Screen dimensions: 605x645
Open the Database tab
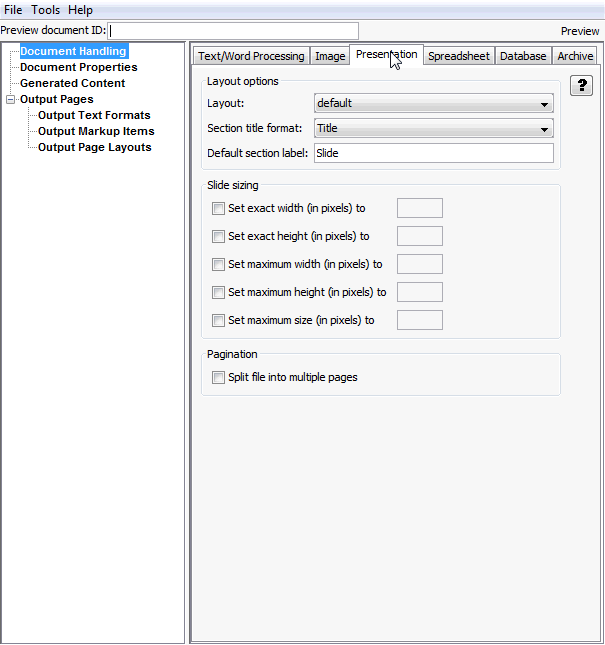523,56
